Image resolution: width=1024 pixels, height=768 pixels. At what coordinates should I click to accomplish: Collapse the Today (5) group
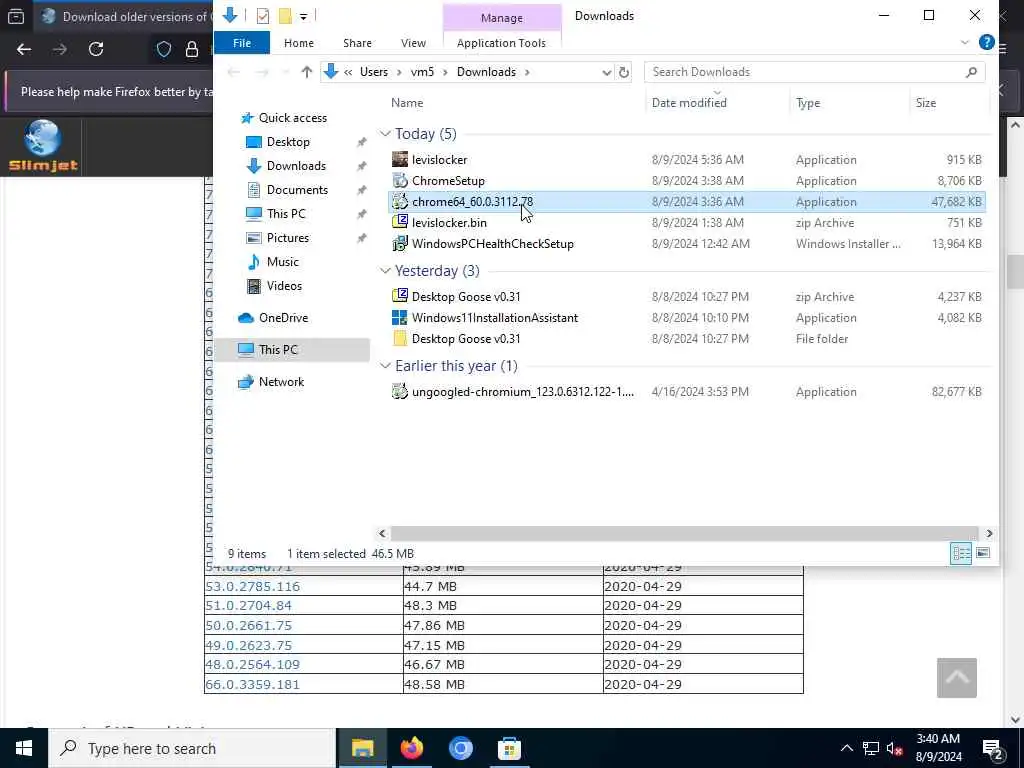pos(385,134)
